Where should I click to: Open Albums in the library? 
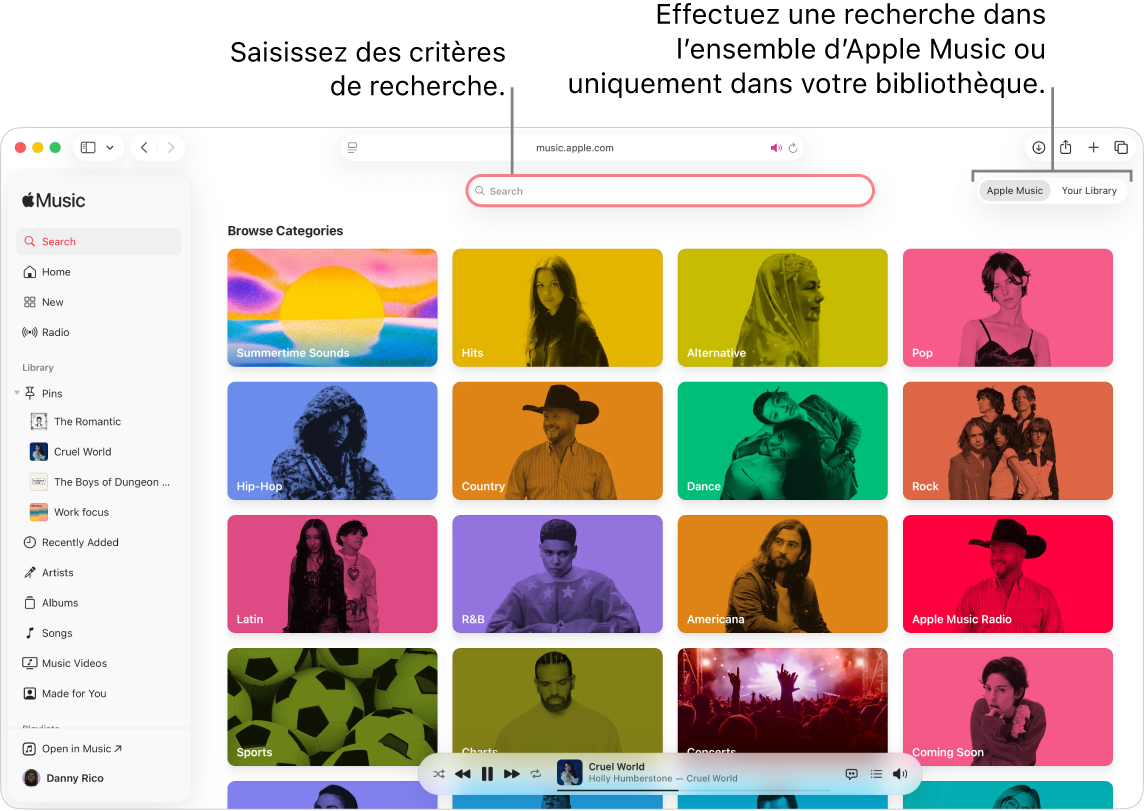pos(98,603)
